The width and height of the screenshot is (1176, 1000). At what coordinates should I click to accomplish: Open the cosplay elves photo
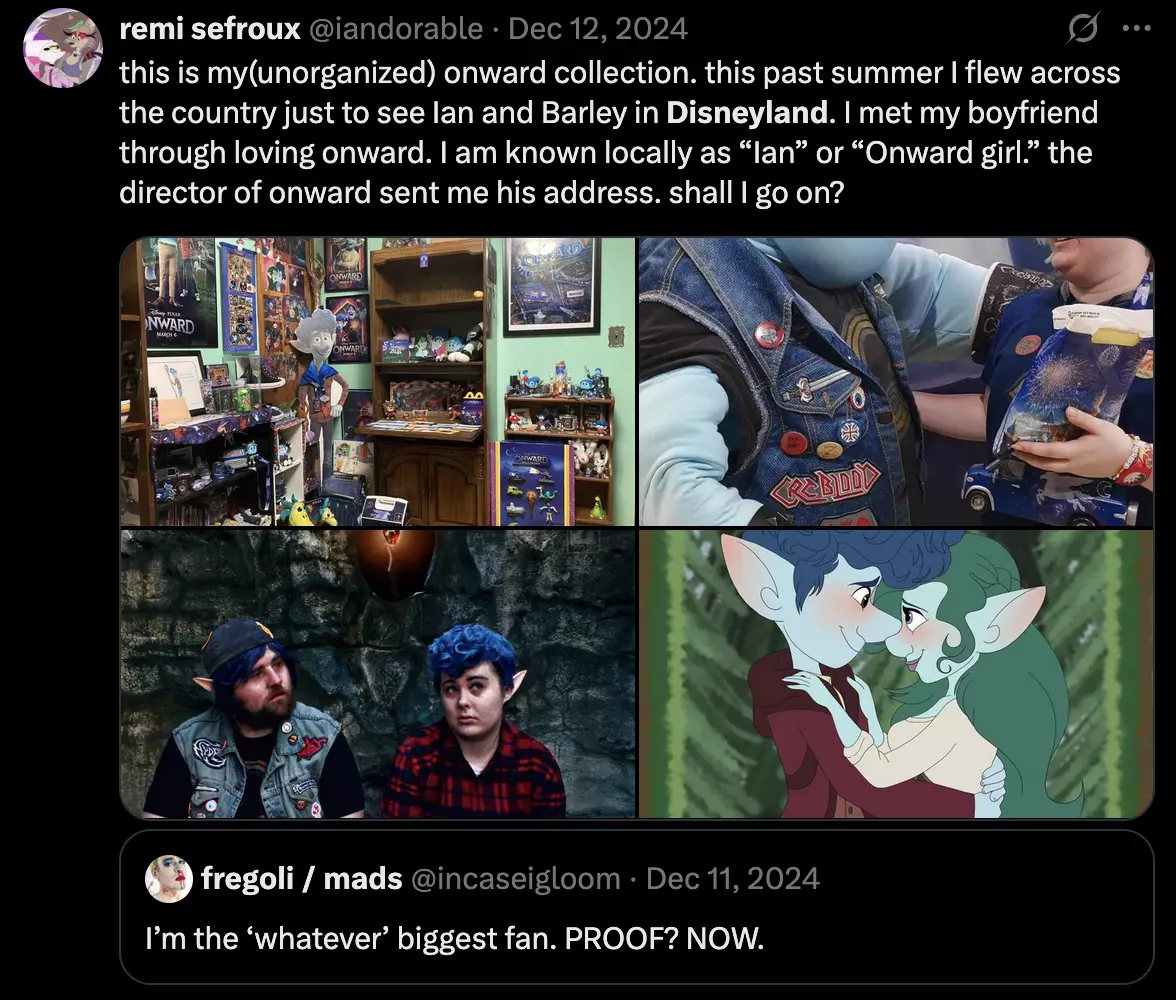click(x=377, y=674)
